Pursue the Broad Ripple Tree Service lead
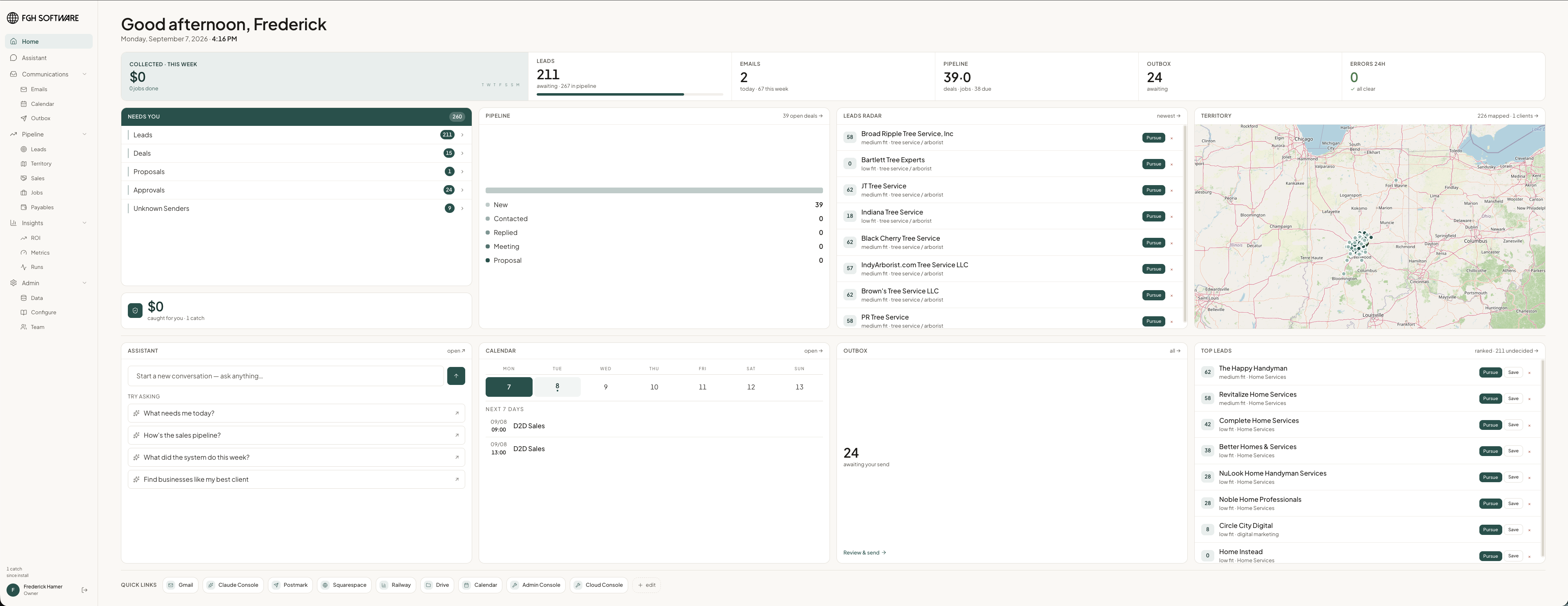The width and height of the screenshot is (1568, 606). point(1153,138)
